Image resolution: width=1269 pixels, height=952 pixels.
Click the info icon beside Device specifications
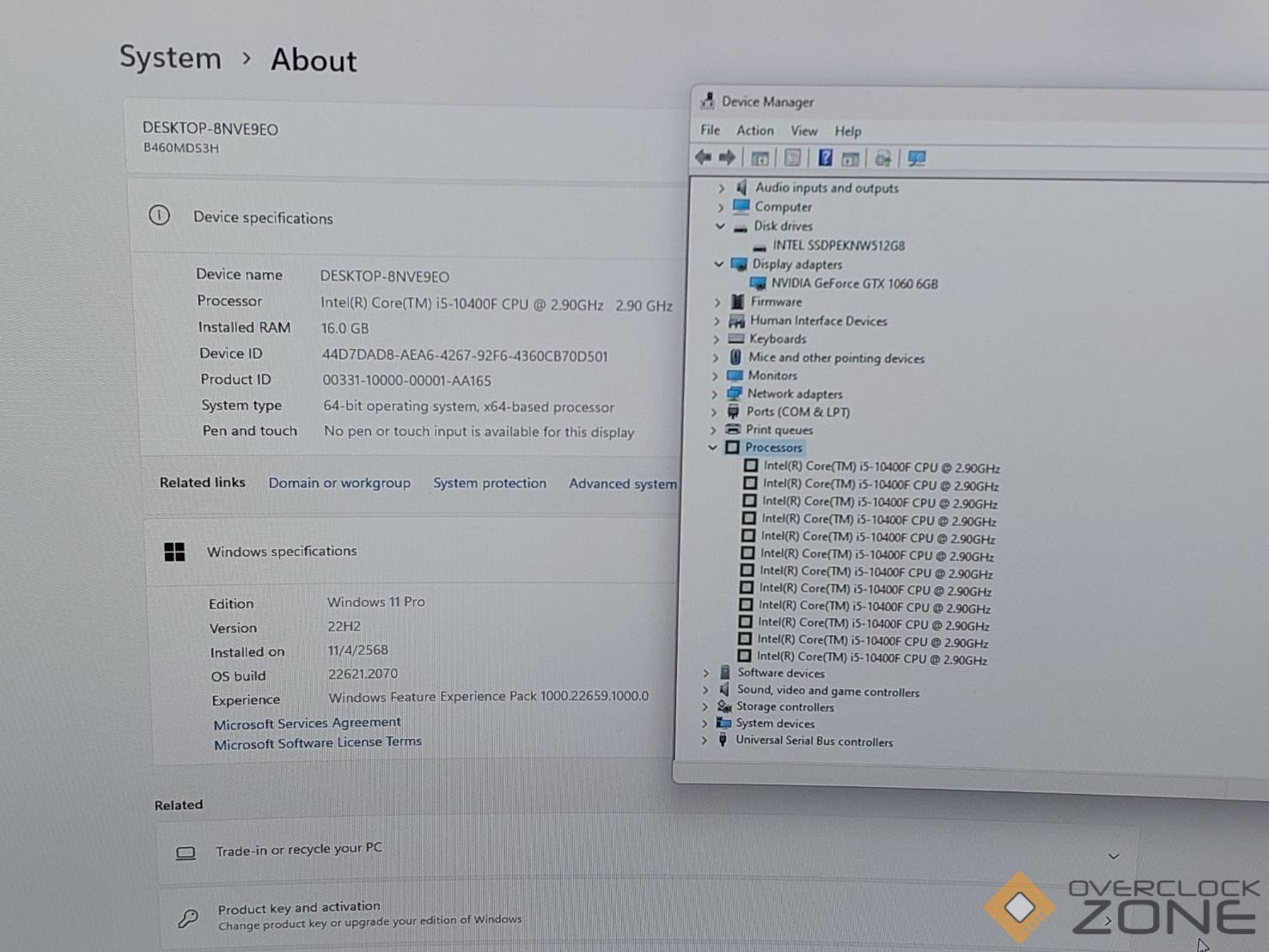tap(159, 215)
